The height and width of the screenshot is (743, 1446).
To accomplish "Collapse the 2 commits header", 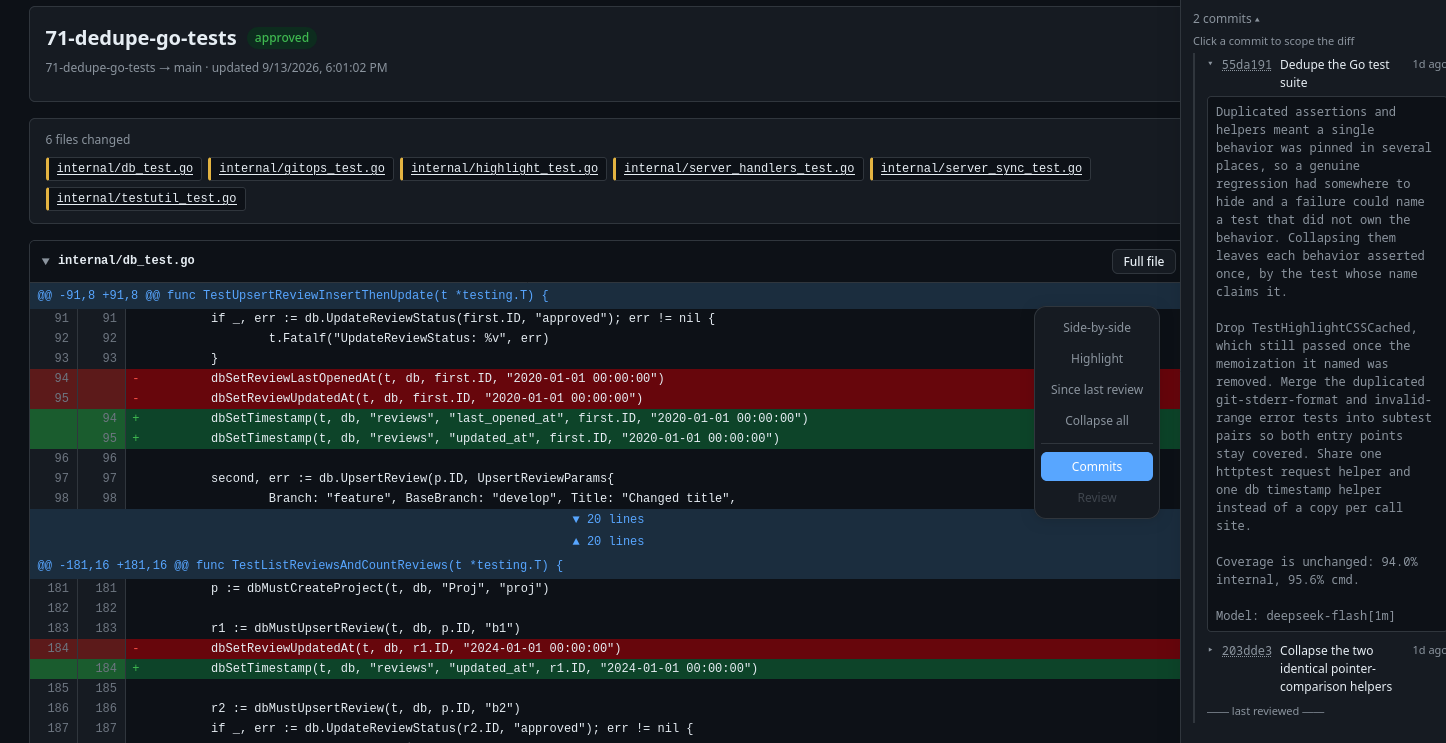I will point(1226,19).
